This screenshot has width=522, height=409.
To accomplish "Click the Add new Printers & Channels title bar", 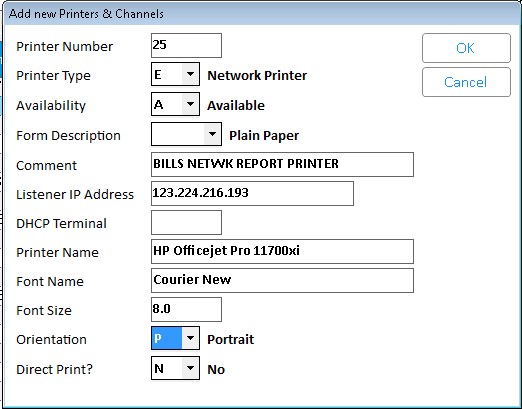I will click(x=262, y=14).
